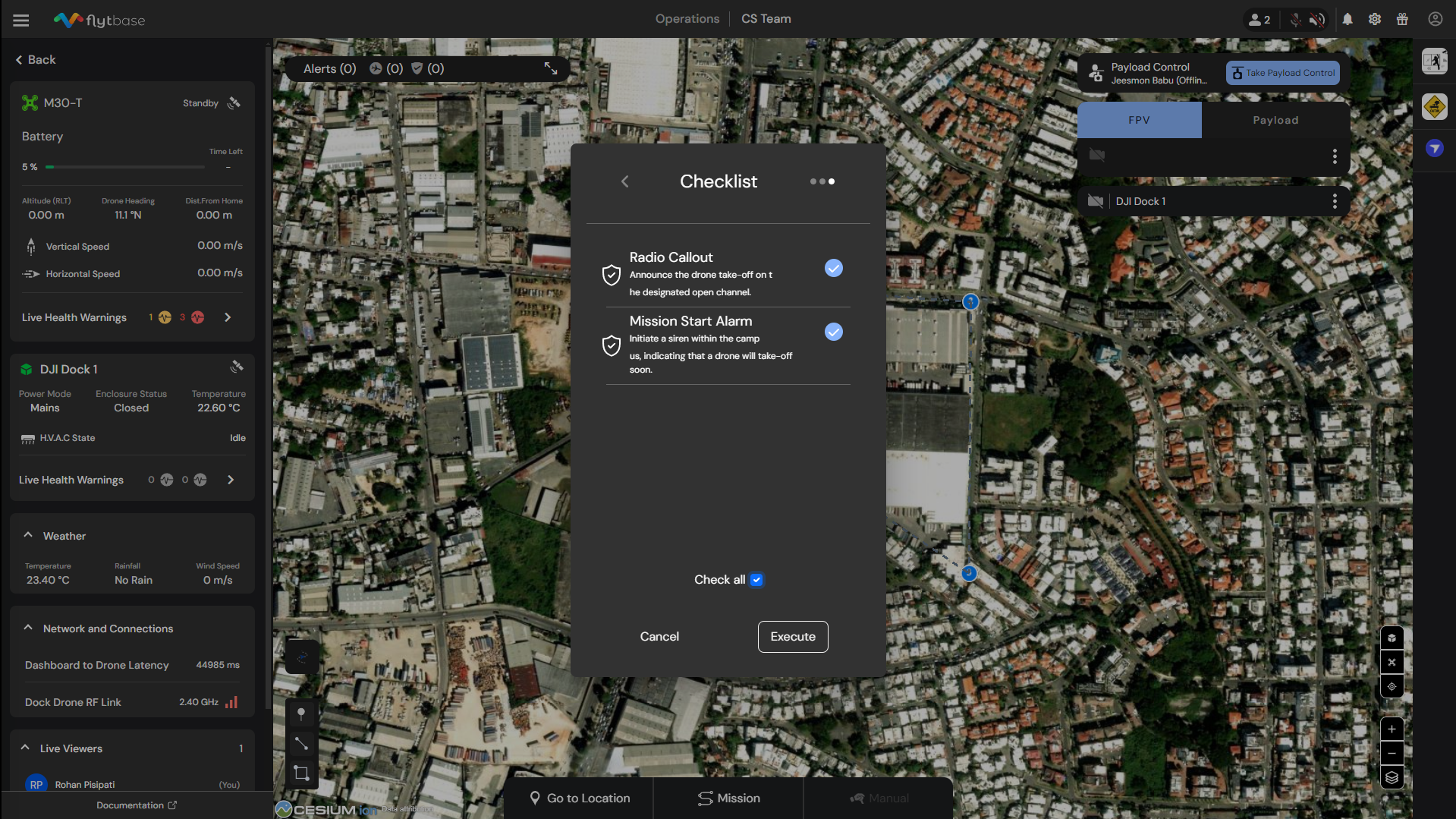Toggle the Mission Start Alarm check mark

pyautogui.click(x=833, y=332)
